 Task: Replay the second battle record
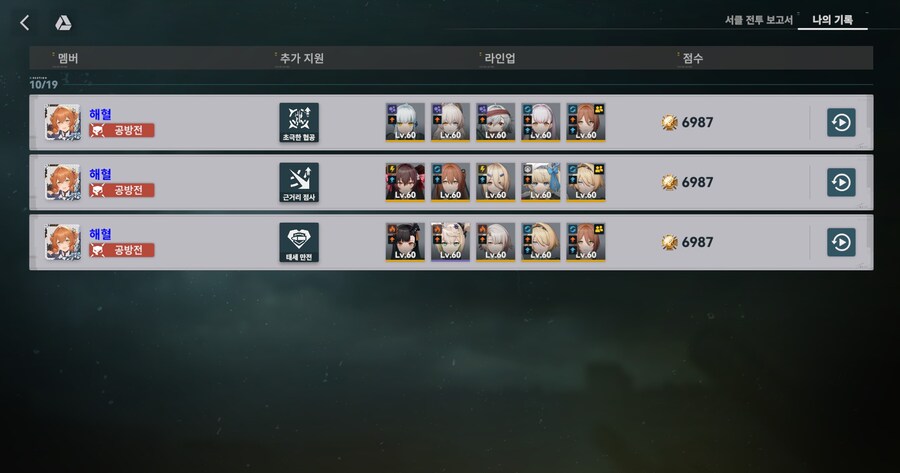841,183
